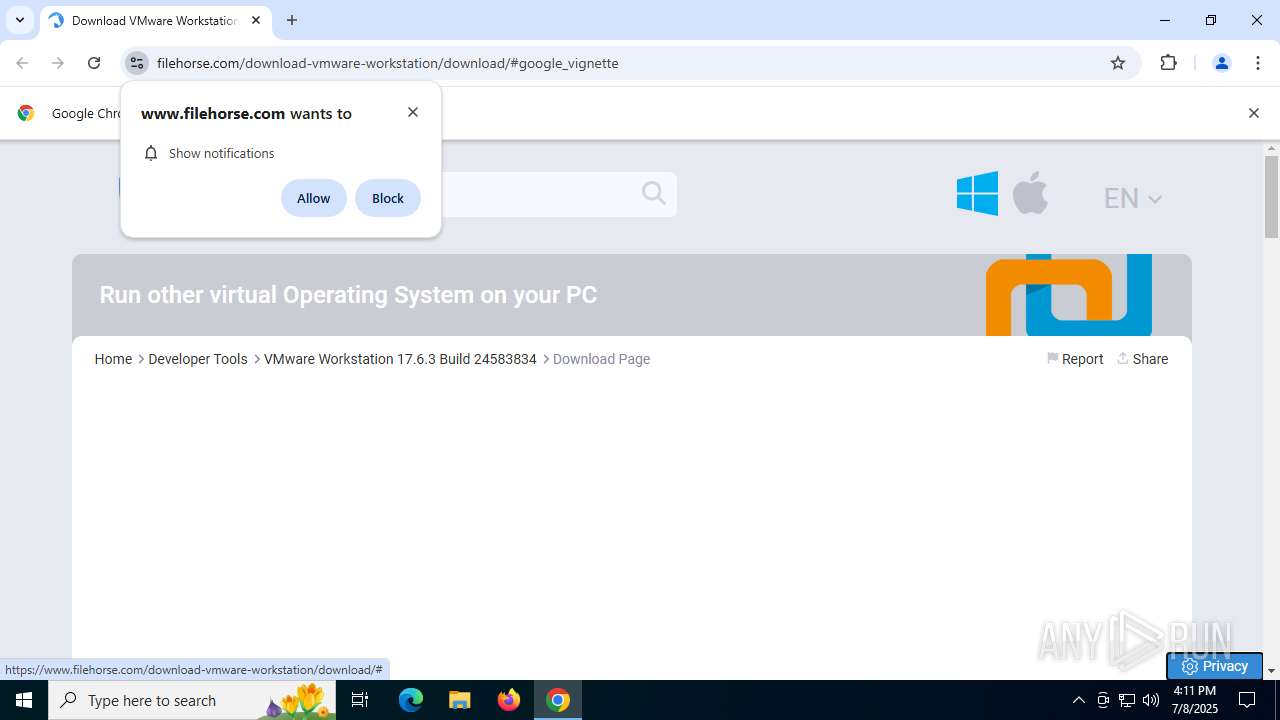Share this download page
Viewport: 1280px width, 720px height.
point(1142,359)
